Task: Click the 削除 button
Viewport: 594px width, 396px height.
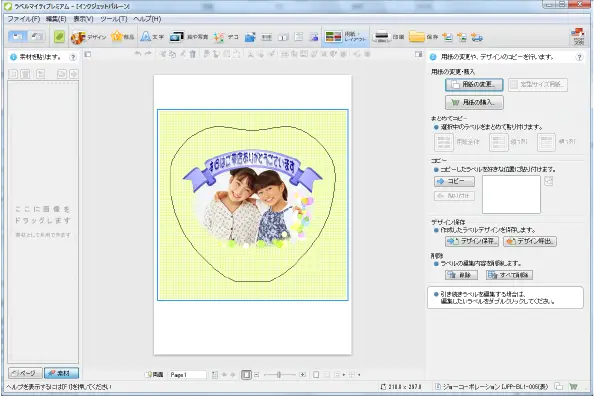Action: click(461, 275)
